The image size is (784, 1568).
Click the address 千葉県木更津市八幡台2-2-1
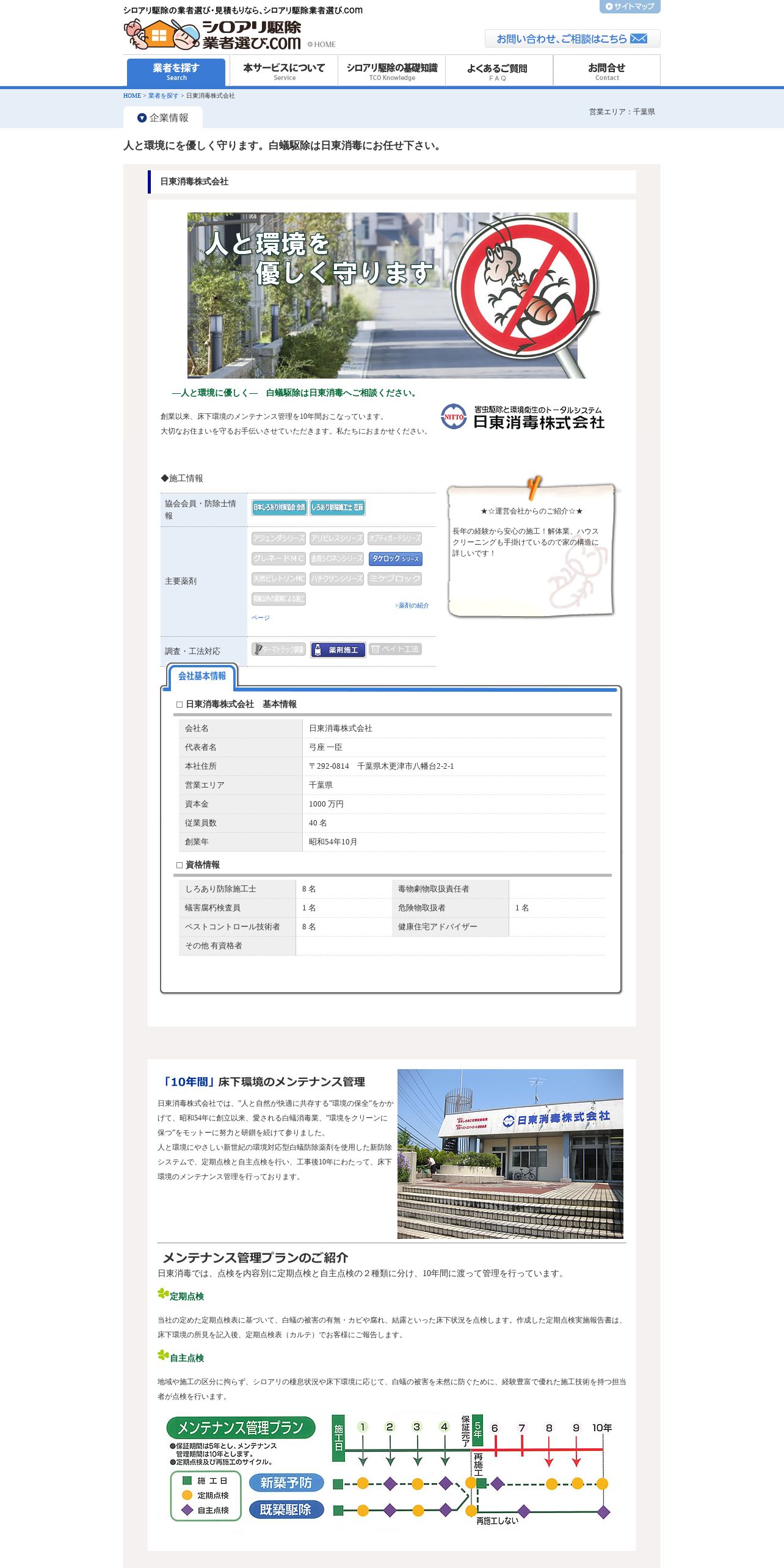coord(405,766)
